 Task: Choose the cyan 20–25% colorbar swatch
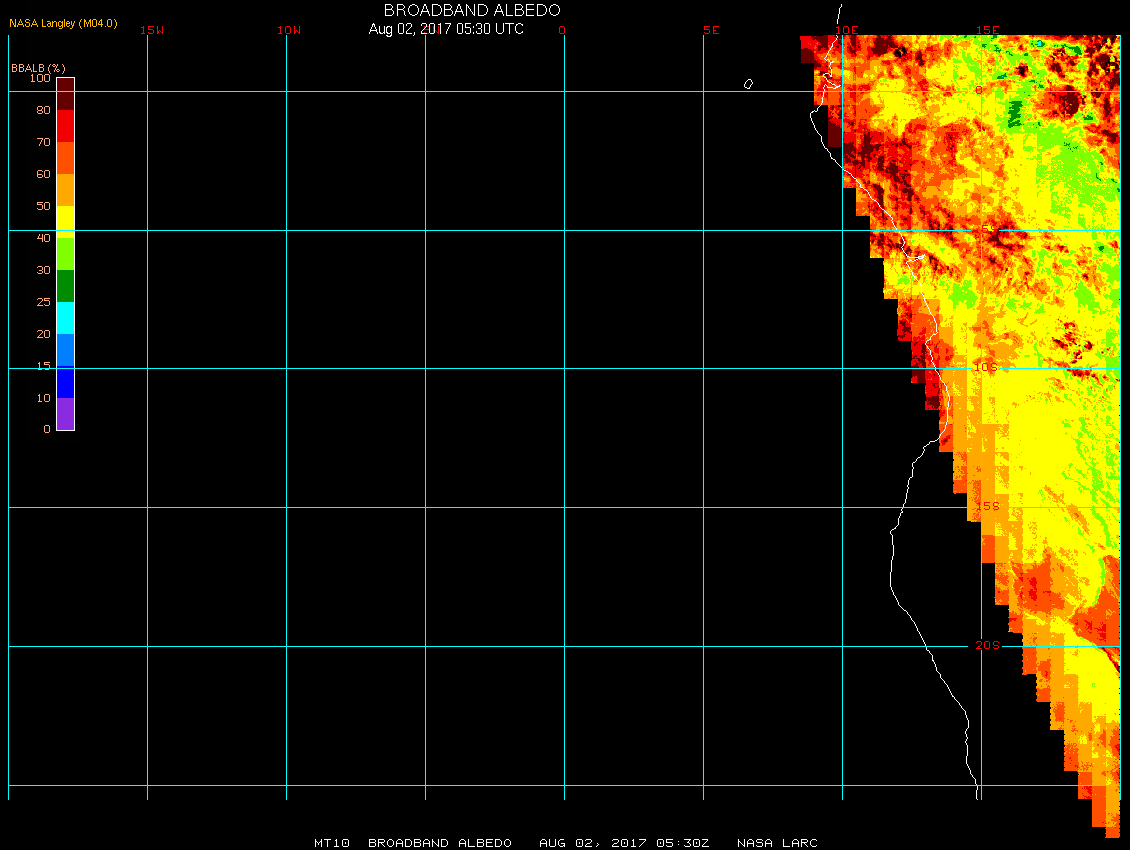coord(66,318)
